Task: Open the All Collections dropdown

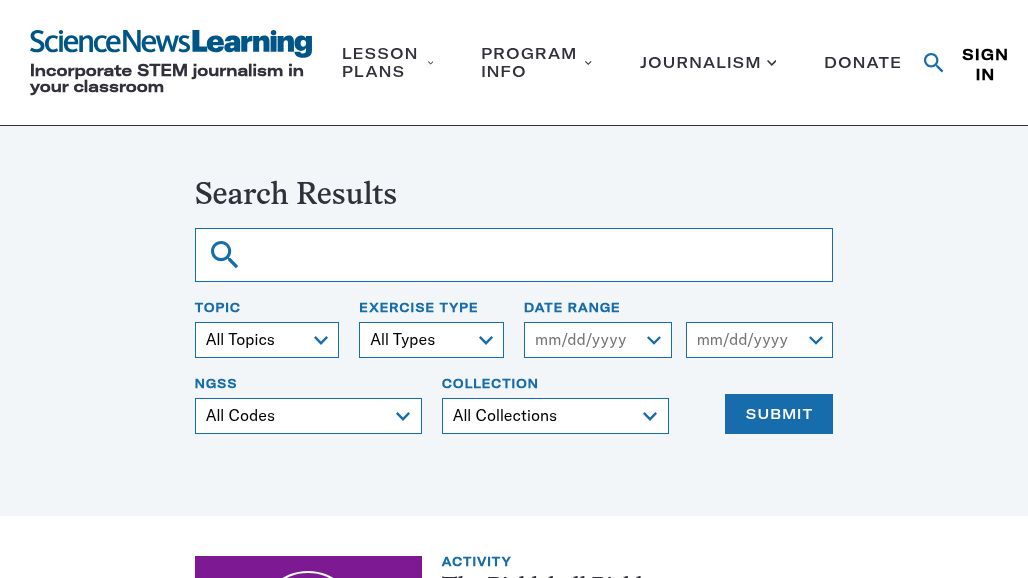Action: tap(555, 416)
